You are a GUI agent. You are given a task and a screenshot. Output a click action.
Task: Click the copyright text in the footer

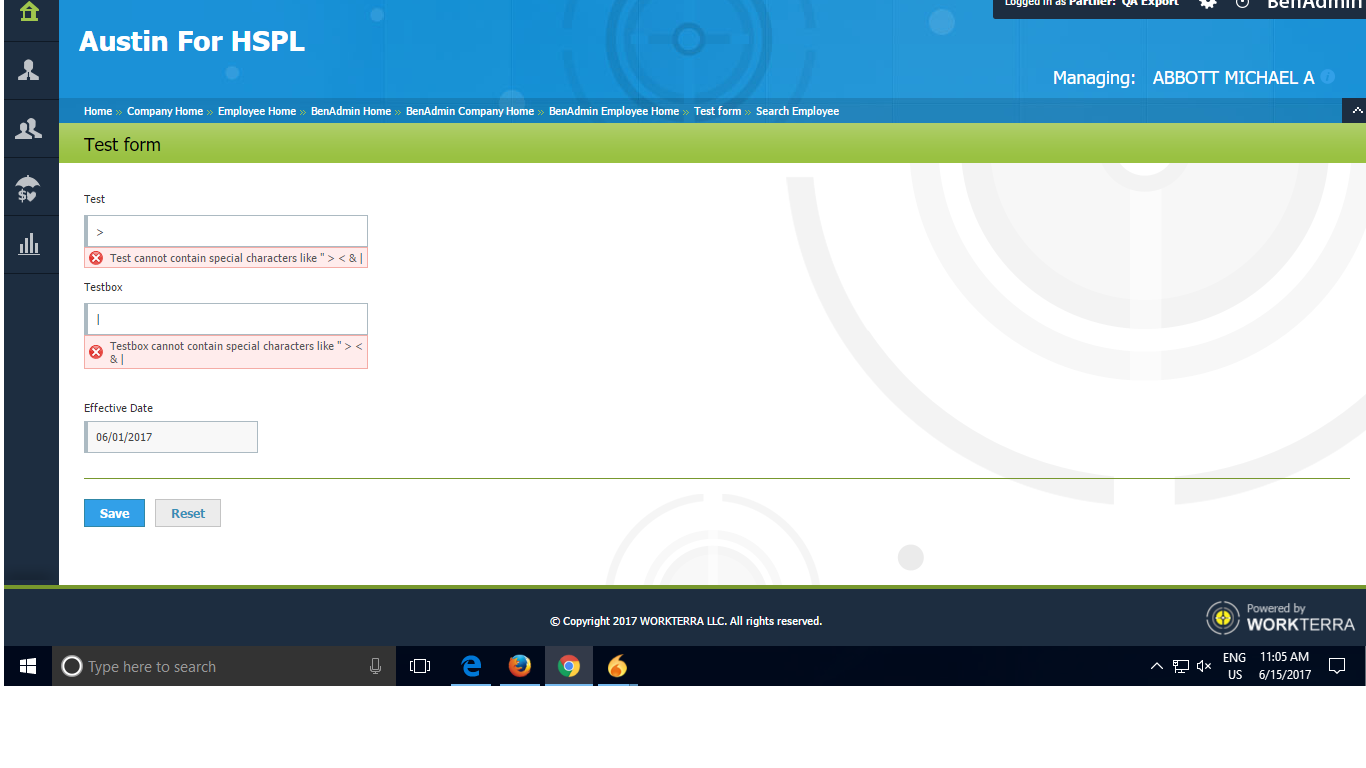coord(686,621)
